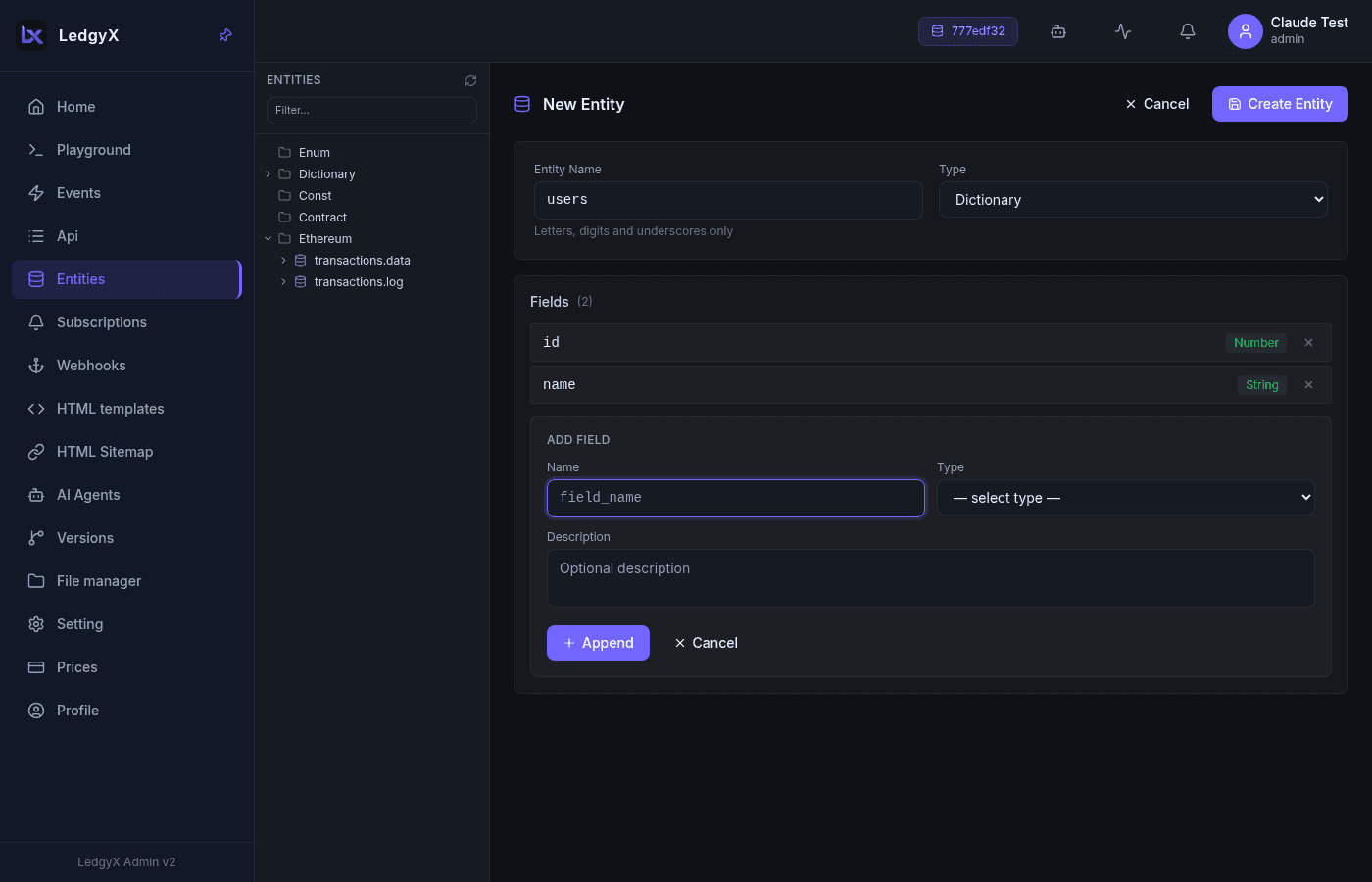Refresh the entities list

coord(470,80)
